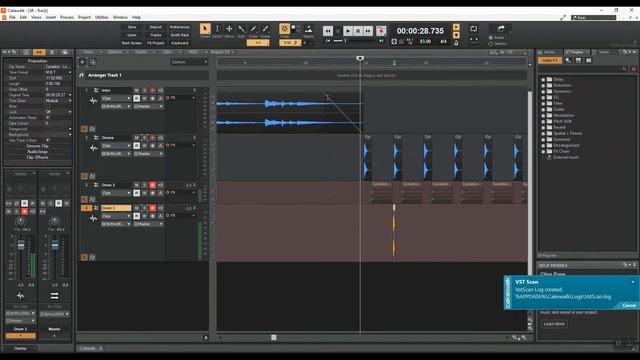640x360 pixels.
Task: Stop playback with the Stop button
Action: point(358,31)
